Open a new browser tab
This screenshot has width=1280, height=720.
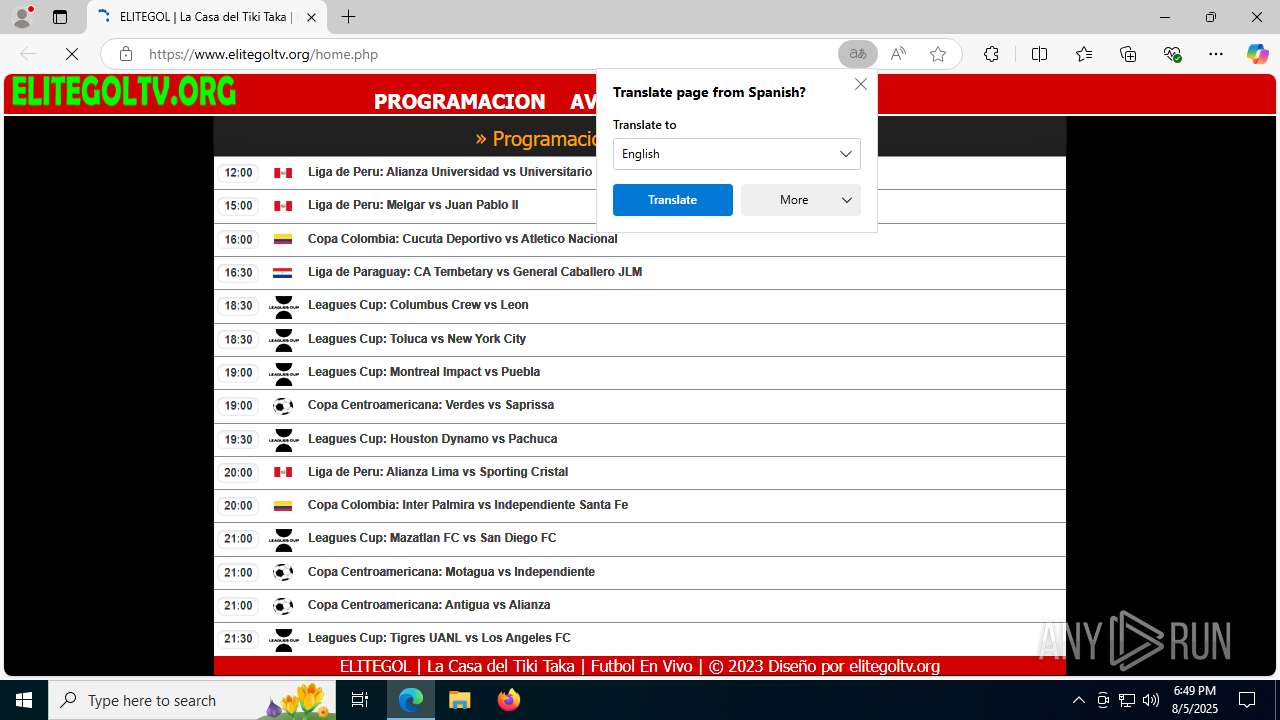(348, 17)
